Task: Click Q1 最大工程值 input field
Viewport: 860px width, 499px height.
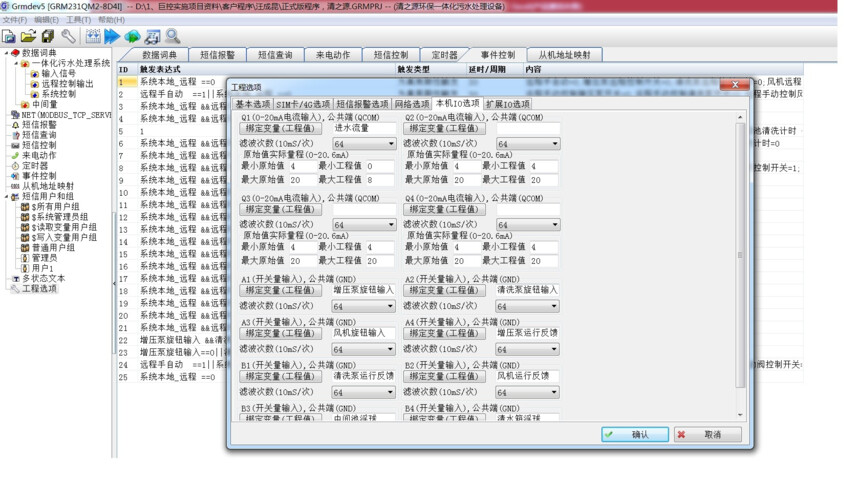Action: [x=380, y=180]
